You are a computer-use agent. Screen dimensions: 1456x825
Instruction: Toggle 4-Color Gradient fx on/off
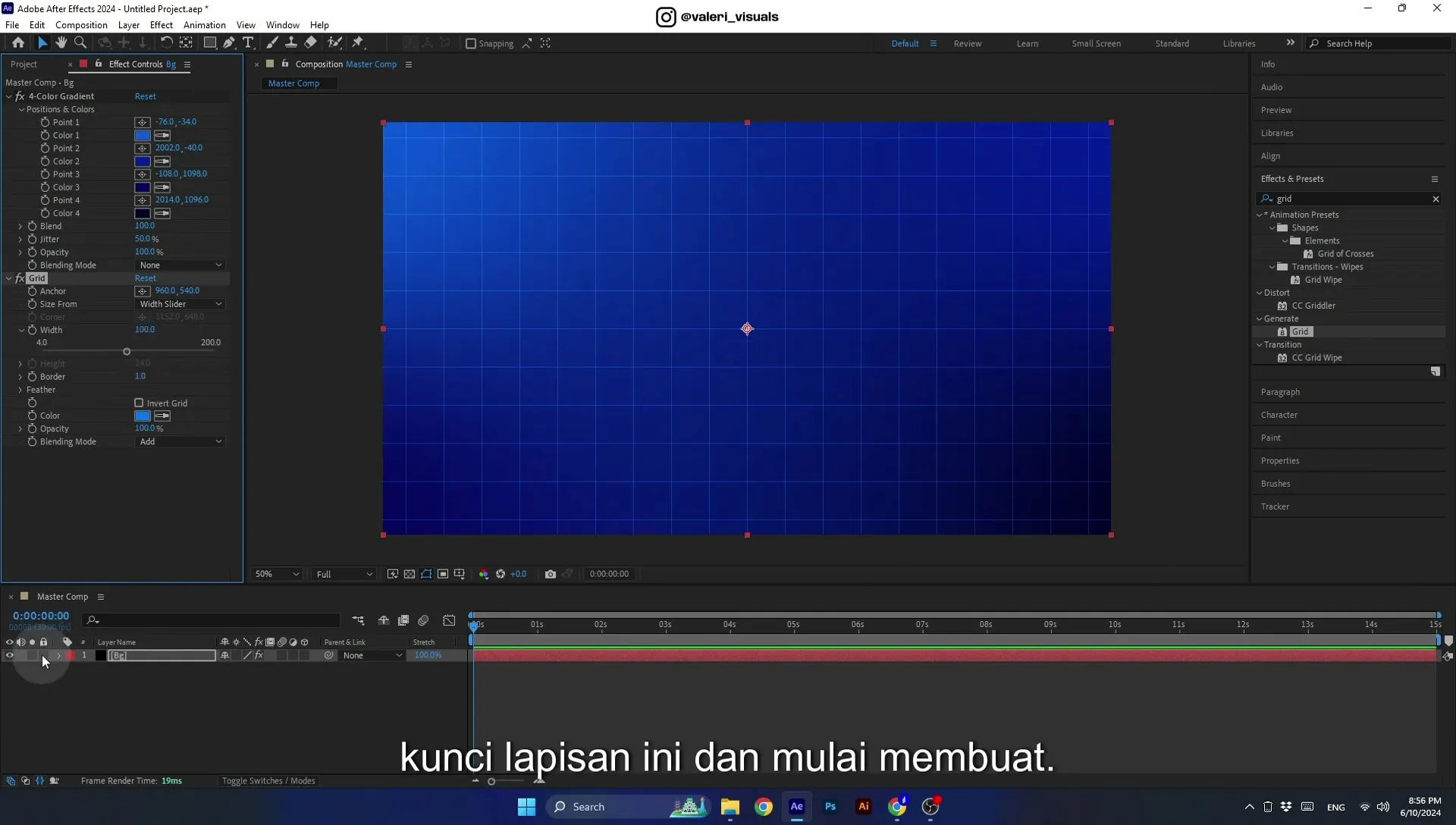[20, 96]
